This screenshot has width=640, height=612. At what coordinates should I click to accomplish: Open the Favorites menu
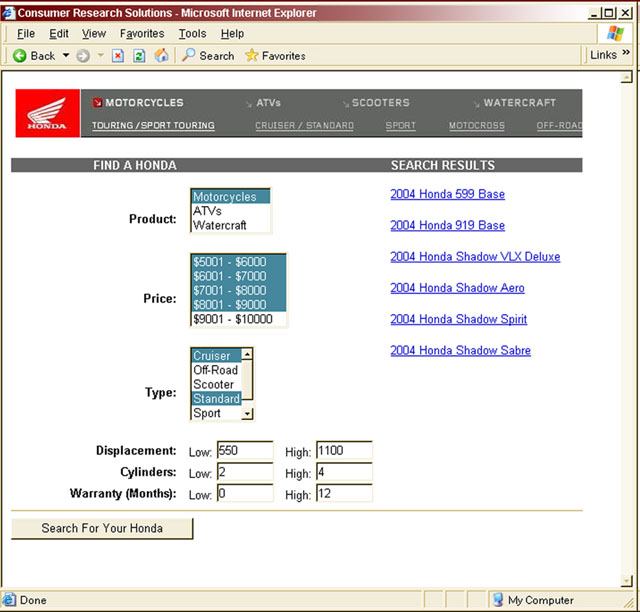(142, 33)
